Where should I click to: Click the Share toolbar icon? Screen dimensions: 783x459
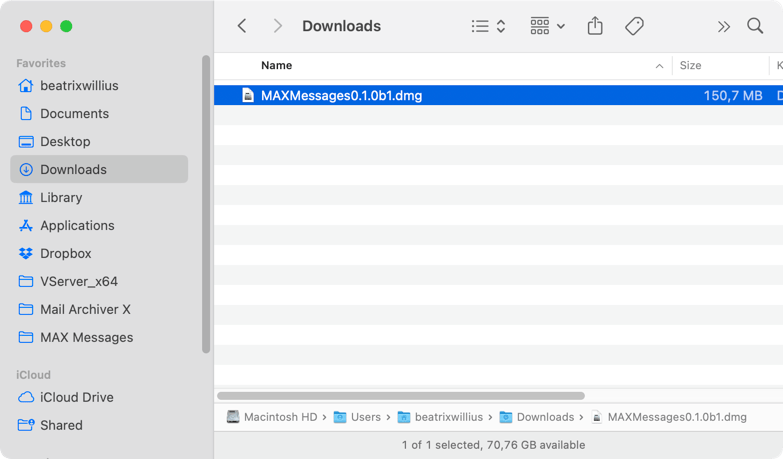(595, 26)
